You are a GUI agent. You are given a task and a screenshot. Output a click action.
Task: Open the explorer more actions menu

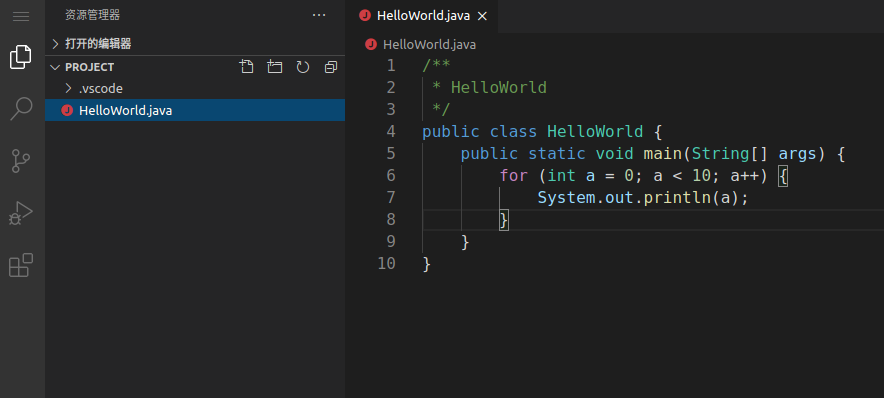[x=319, y=15]
